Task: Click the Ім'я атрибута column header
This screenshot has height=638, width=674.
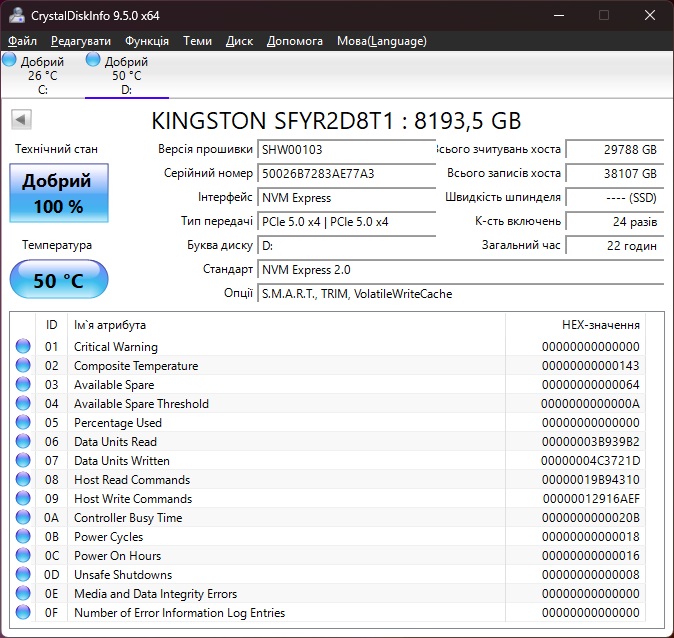Action: tap(110, 325)
